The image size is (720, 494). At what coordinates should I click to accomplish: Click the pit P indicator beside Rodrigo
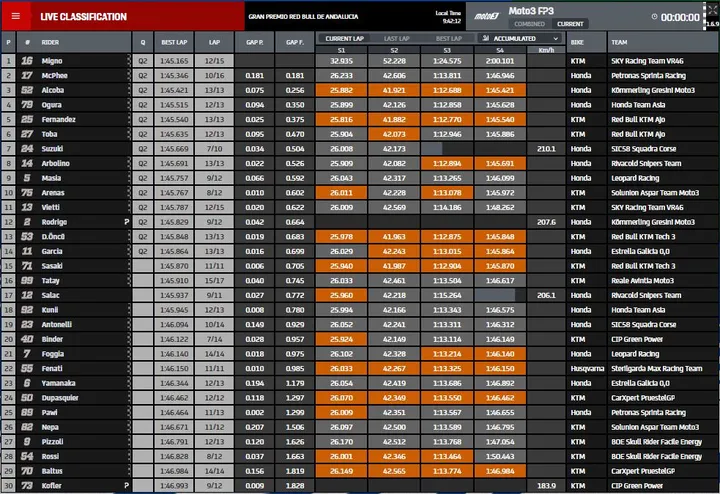[x=126, y=222]
